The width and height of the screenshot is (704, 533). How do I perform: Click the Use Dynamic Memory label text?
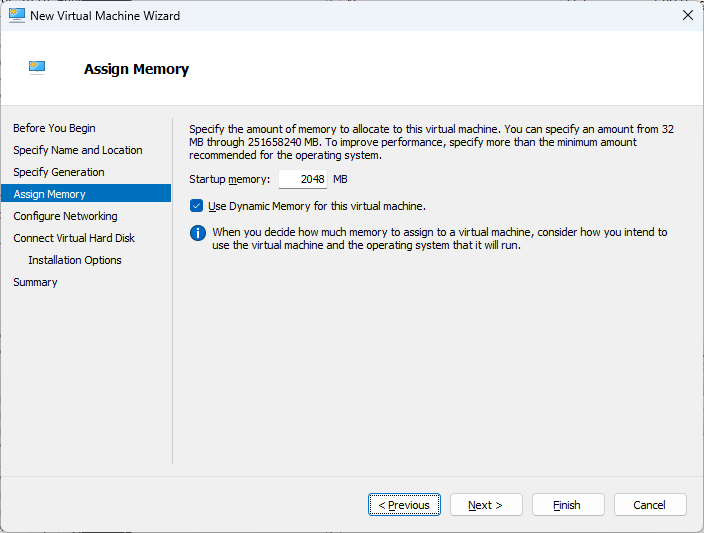tap(317, 206)
